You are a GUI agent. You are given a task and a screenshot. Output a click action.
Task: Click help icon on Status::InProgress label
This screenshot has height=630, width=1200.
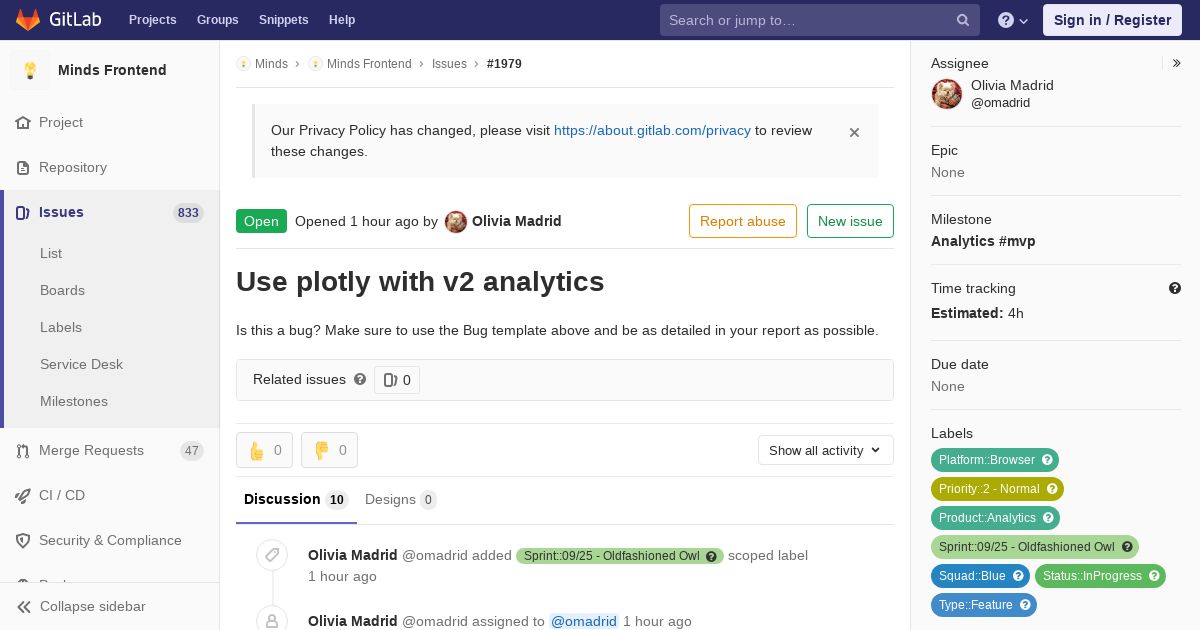click(1154, 576)
